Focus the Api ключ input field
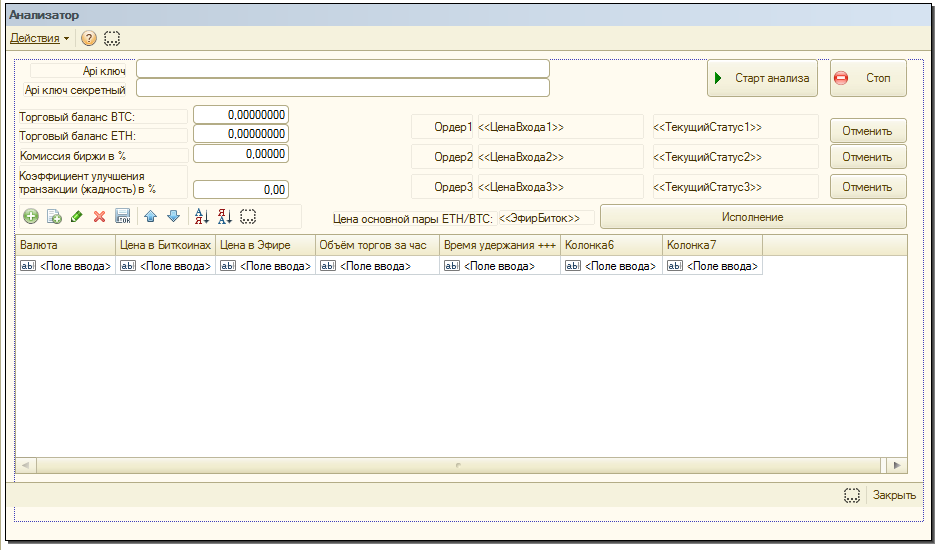The width and height of the screenshot is (939, 550). click(343, 68)
